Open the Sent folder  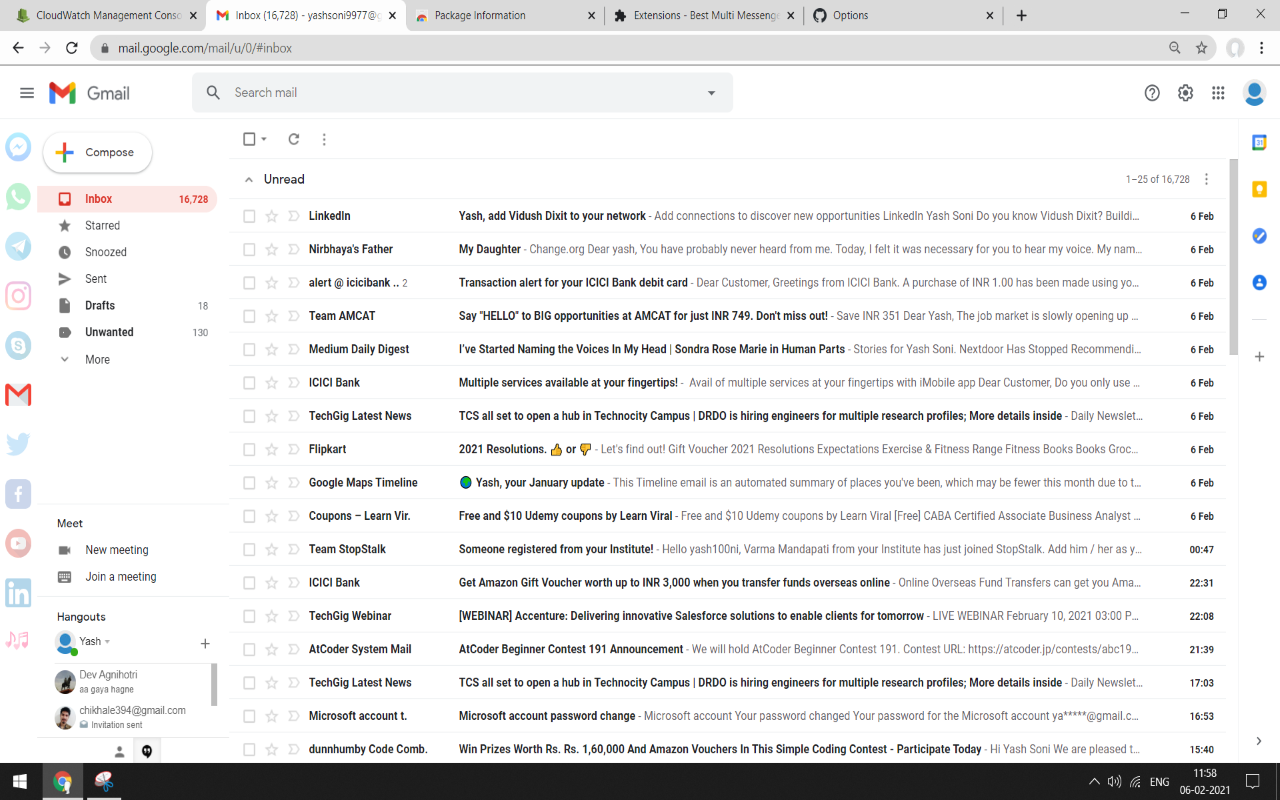click(127, 279)
